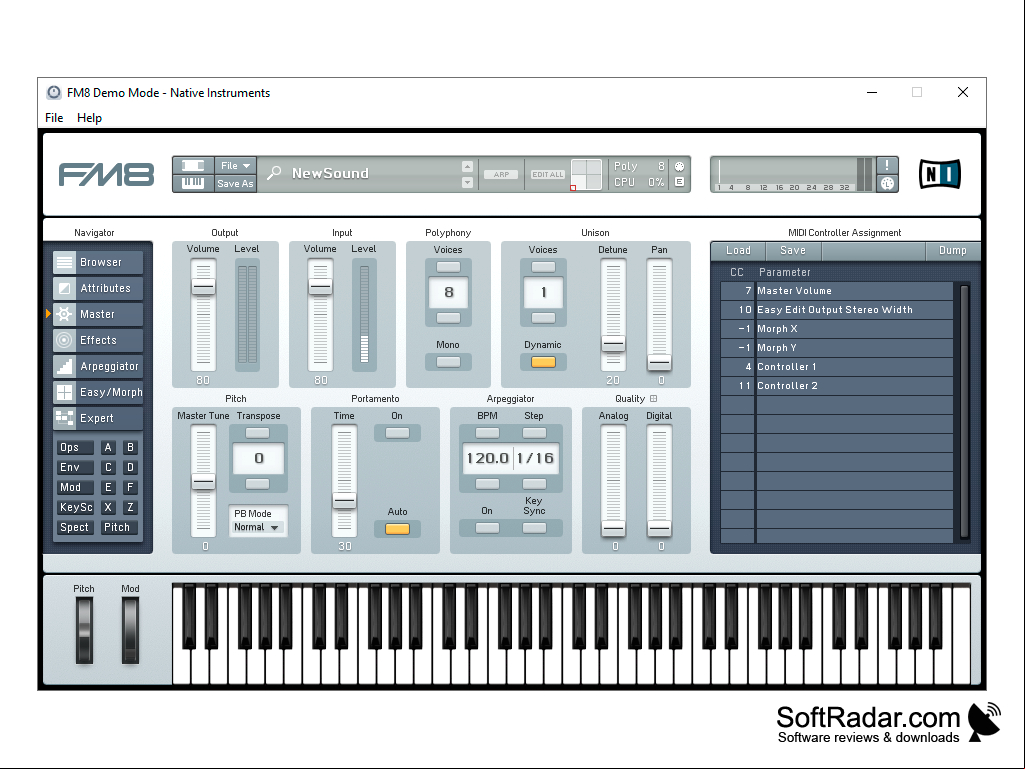Click the clock icon below the panic button

coord(887,183)
